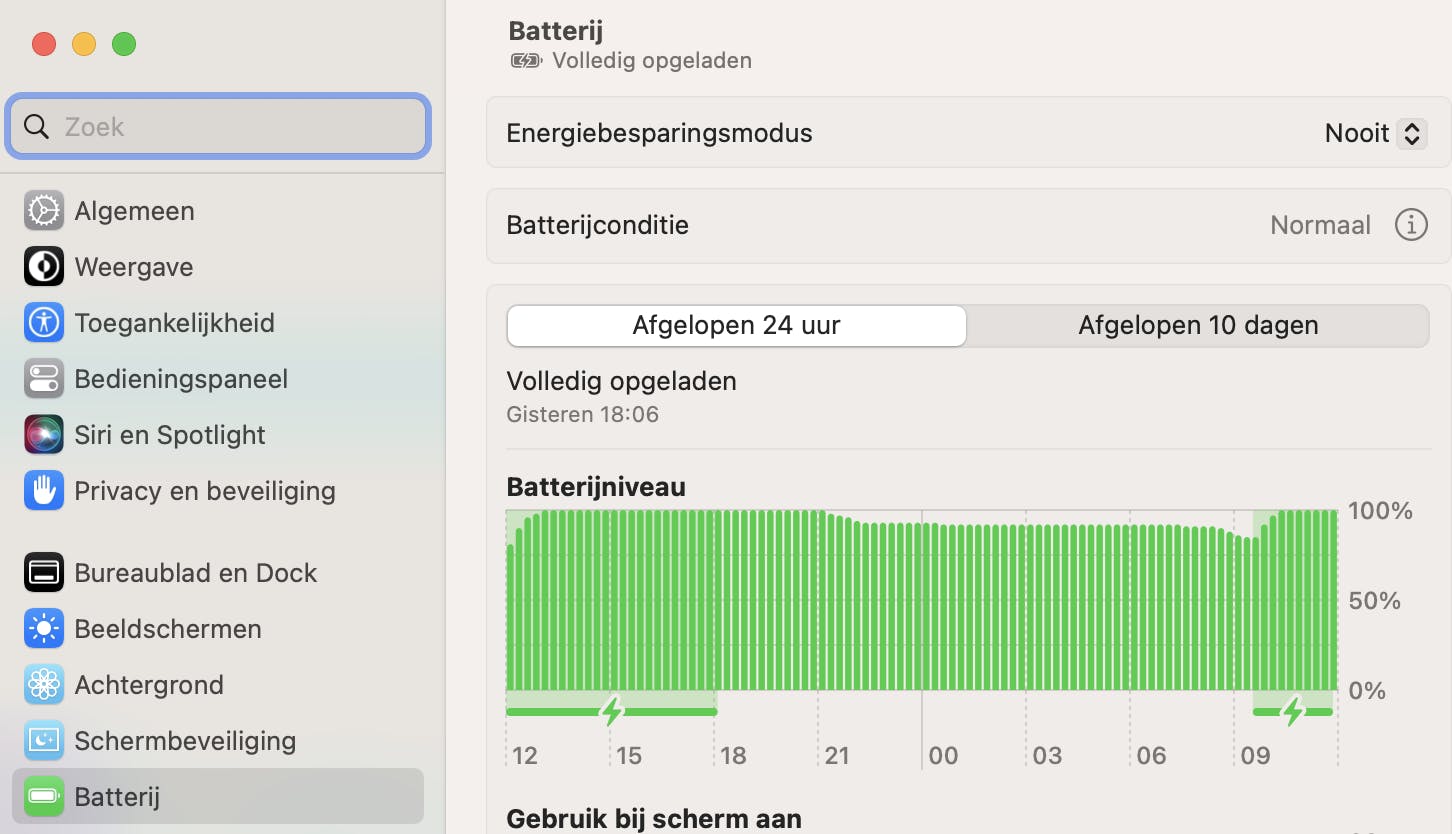Select the Schermbeveiliging icon
1452x834 pixels.
click(x=44, y=741)
